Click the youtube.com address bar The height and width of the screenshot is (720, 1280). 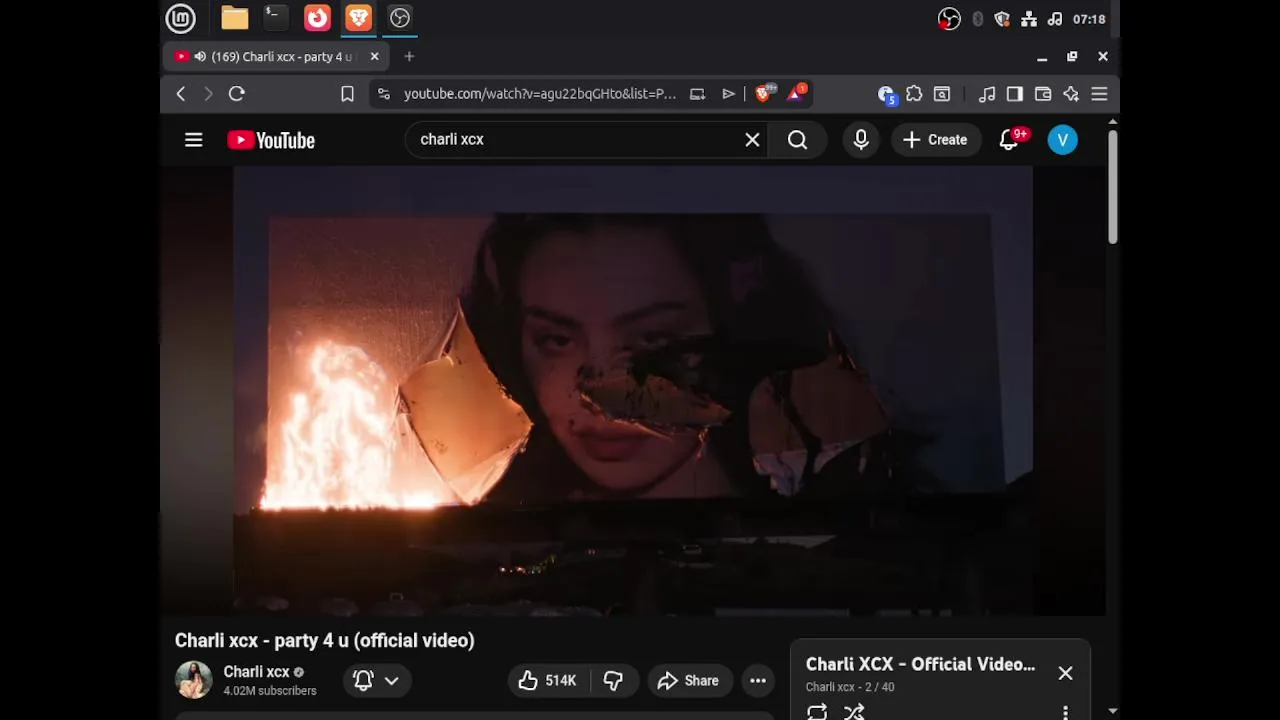[x=540, y=94]
